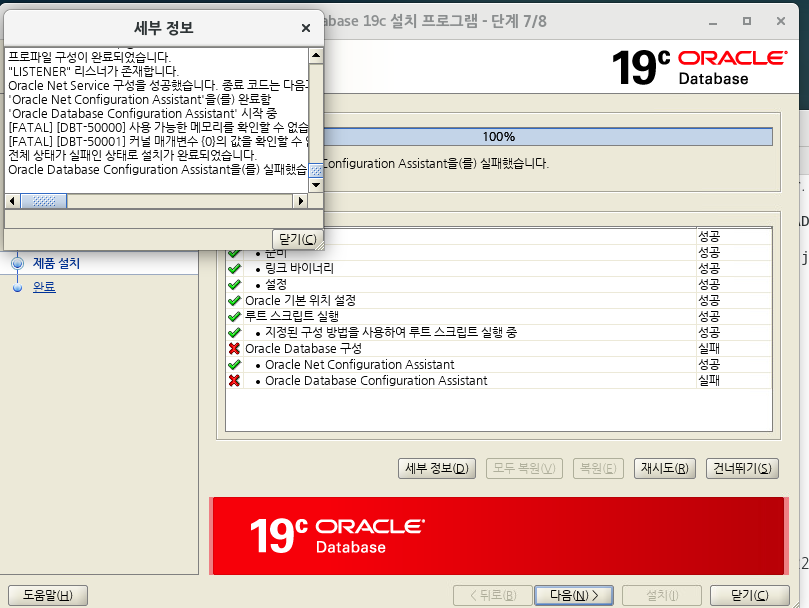Click the checkmark icon for Oracle 기본 위치 설정
Screen dimensions: 809x608
click(234, 300)
